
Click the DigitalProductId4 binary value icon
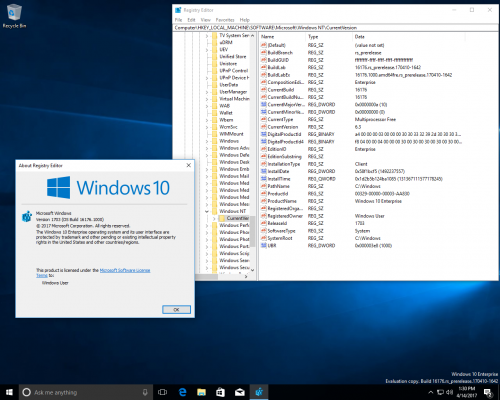point(264,142)
